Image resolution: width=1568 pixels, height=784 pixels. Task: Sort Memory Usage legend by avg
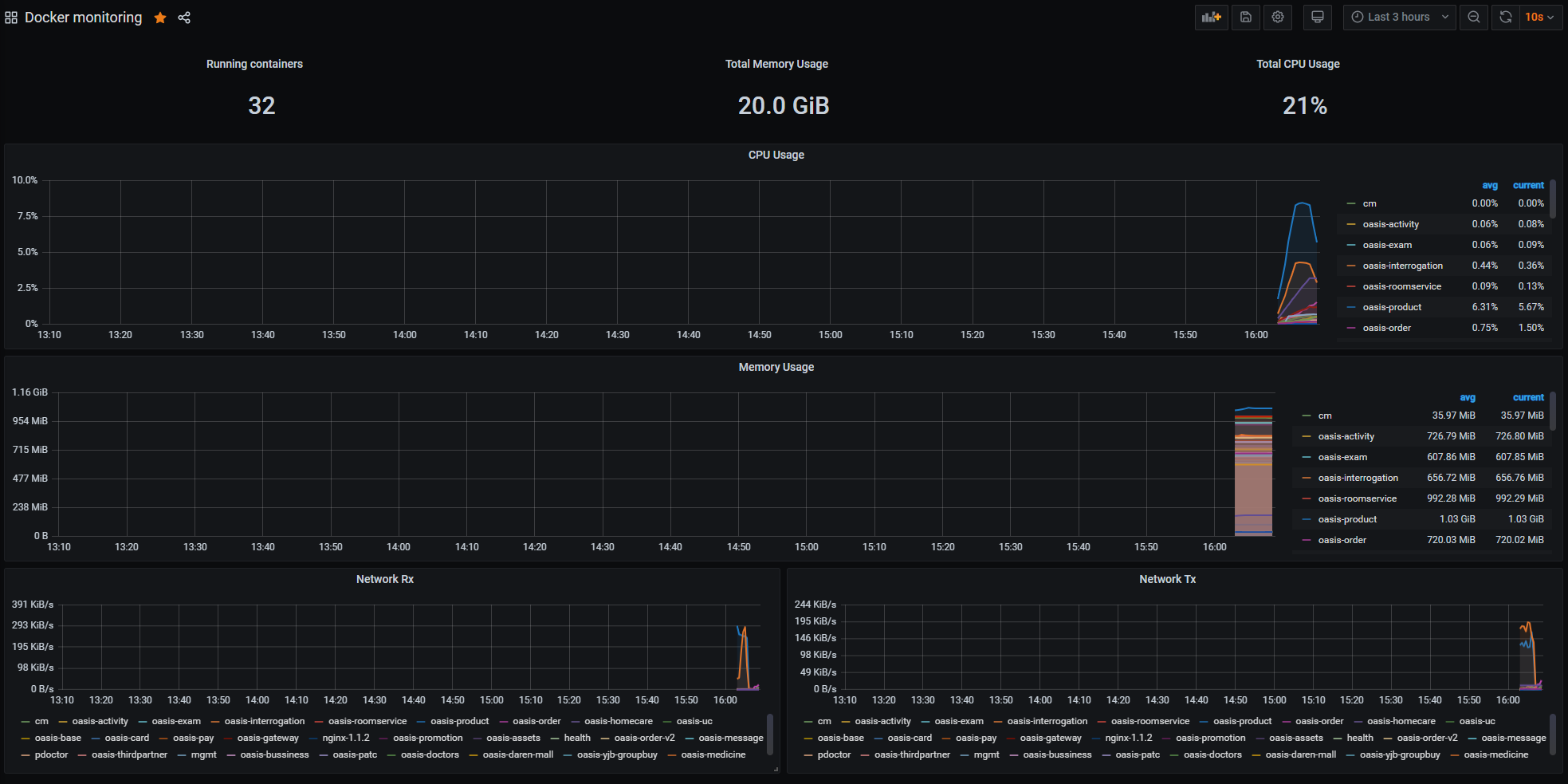[1468, 397]
